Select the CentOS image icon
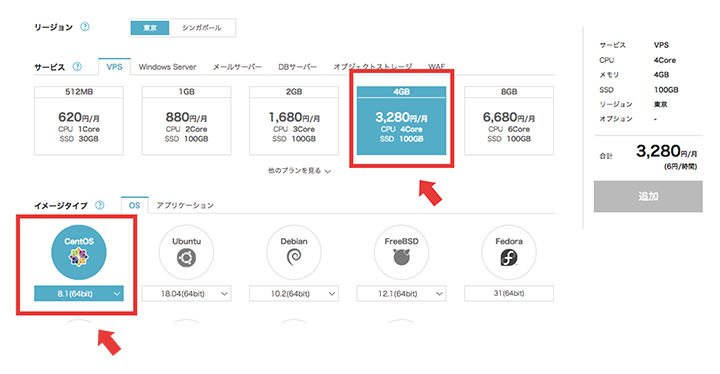This screenshot has height=374, width=720. 79,252
